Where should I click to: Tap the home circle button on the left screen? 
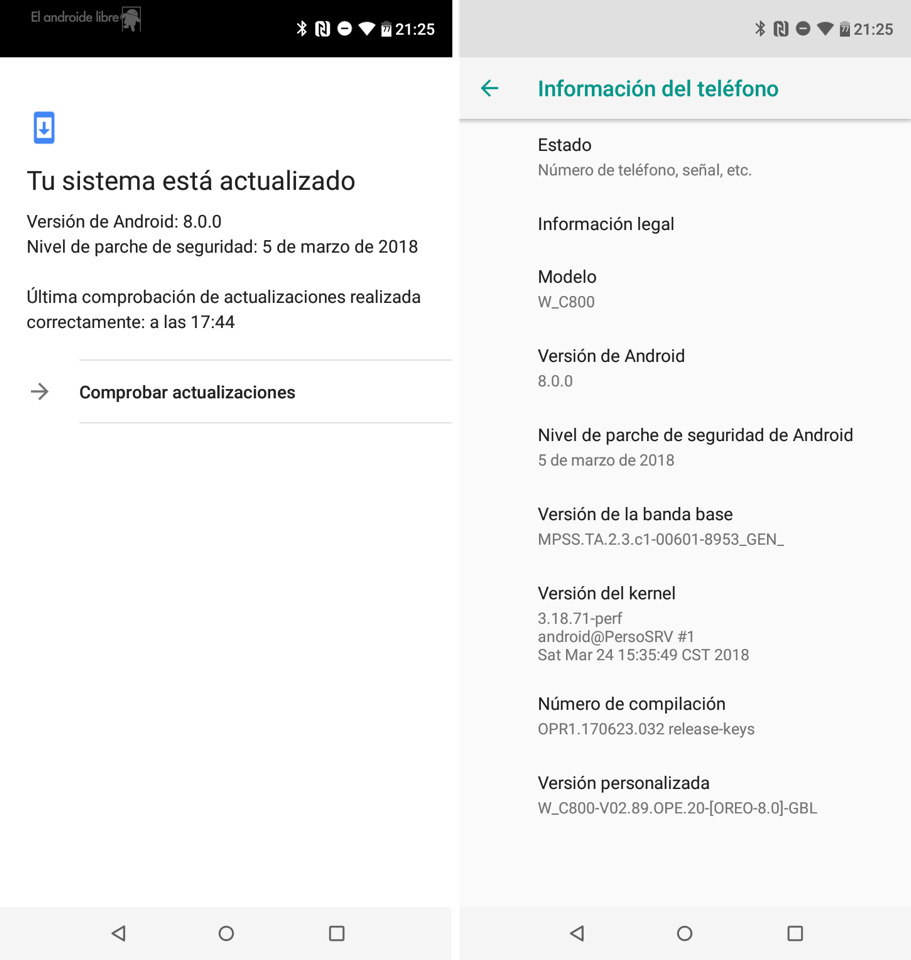click(227, 933)
